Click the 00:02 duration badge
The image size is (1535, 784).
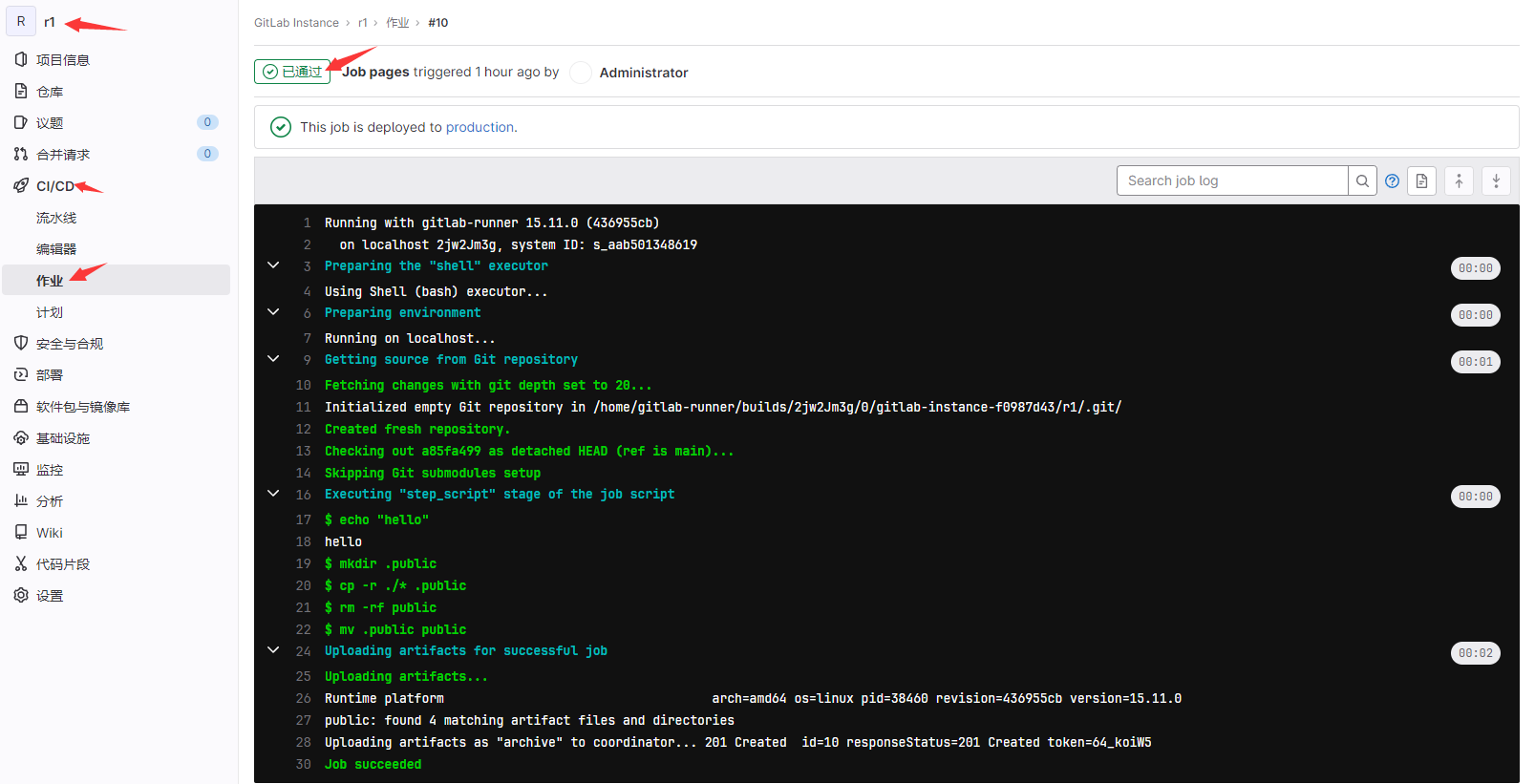[1476, 653]
